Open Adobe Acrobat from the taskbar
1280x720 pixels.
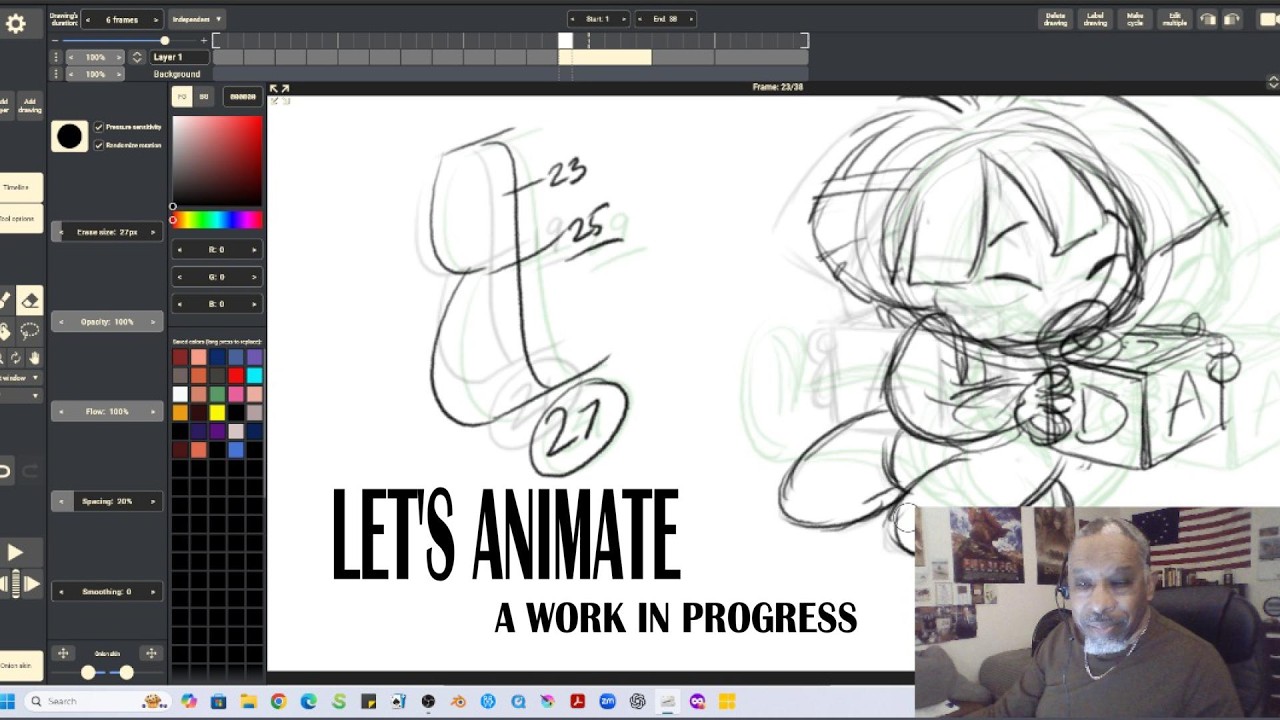[x=577, y=701]
